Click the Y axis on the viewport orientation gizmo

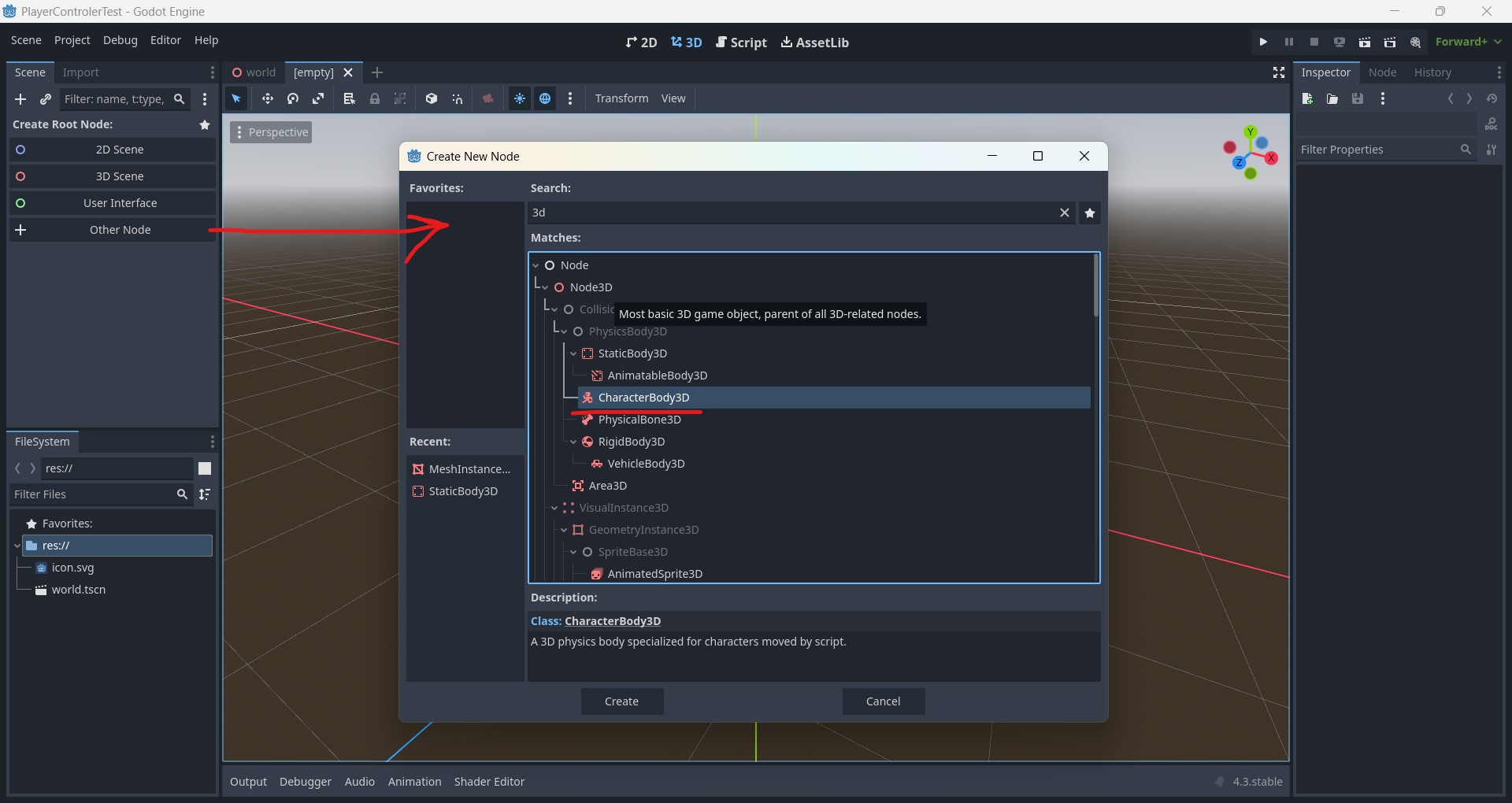1251,132
